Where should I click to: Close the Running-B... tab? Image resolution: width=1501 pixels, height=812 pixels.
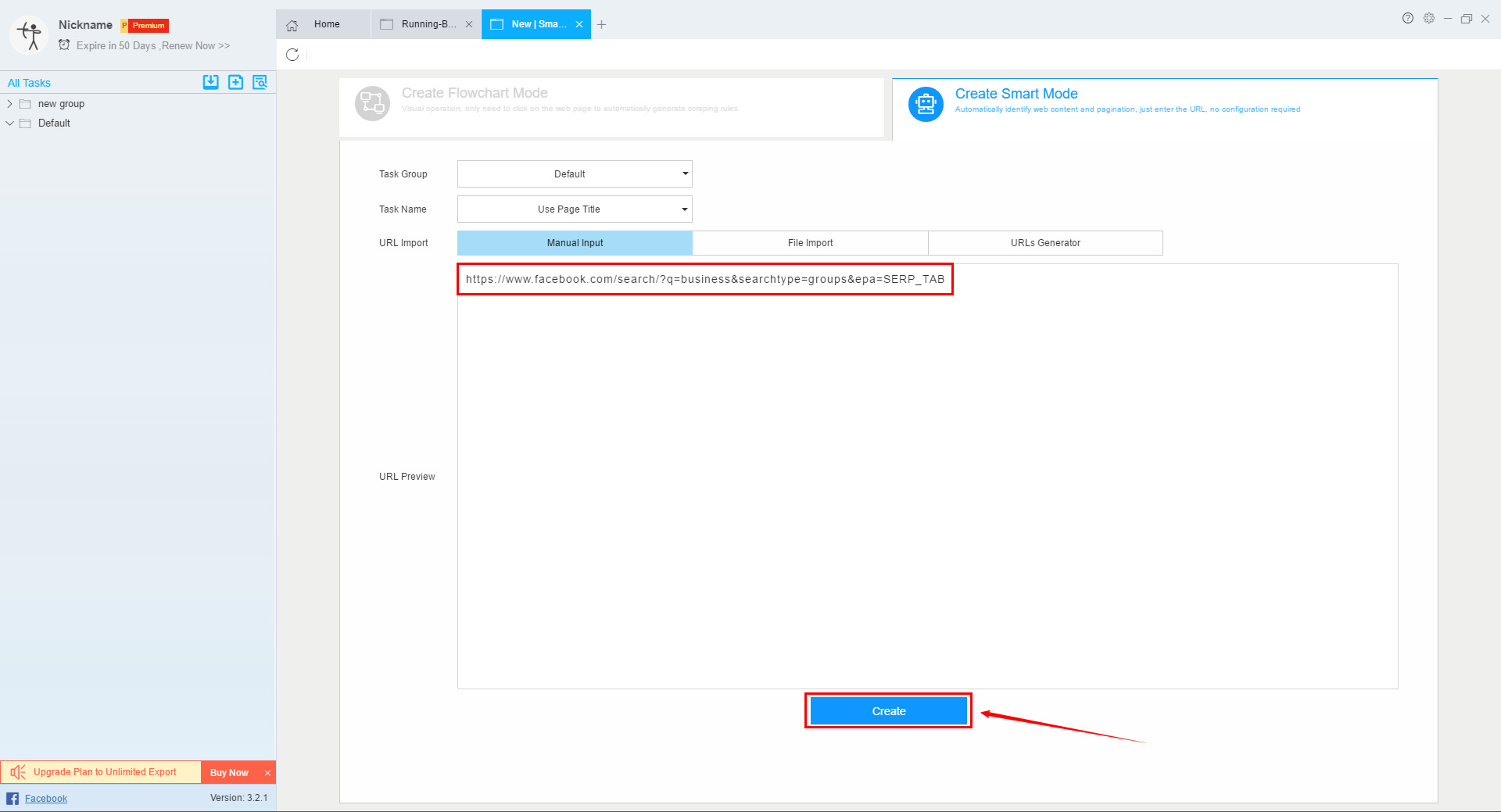click(469, 24)
